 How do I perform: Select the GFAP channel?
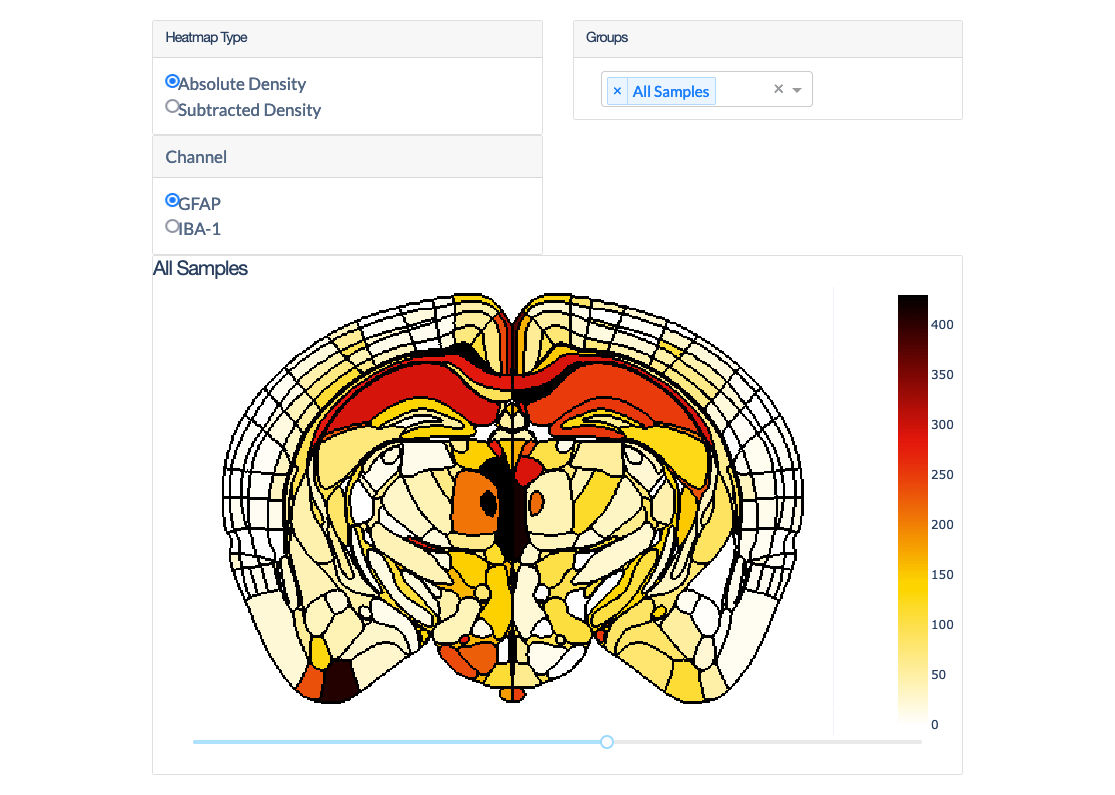(x=172, y=200)
